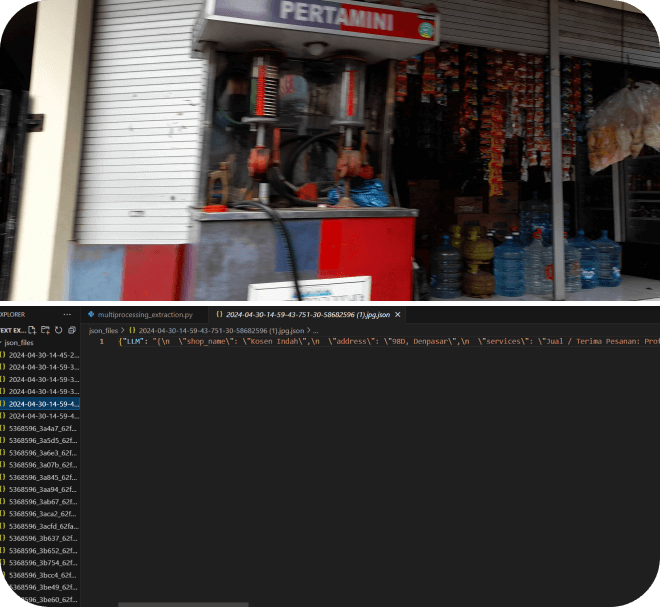Collapse all folders in Explorer
Image resolution: width=660 pixels, height=607 pixels.
coord(72,329)
